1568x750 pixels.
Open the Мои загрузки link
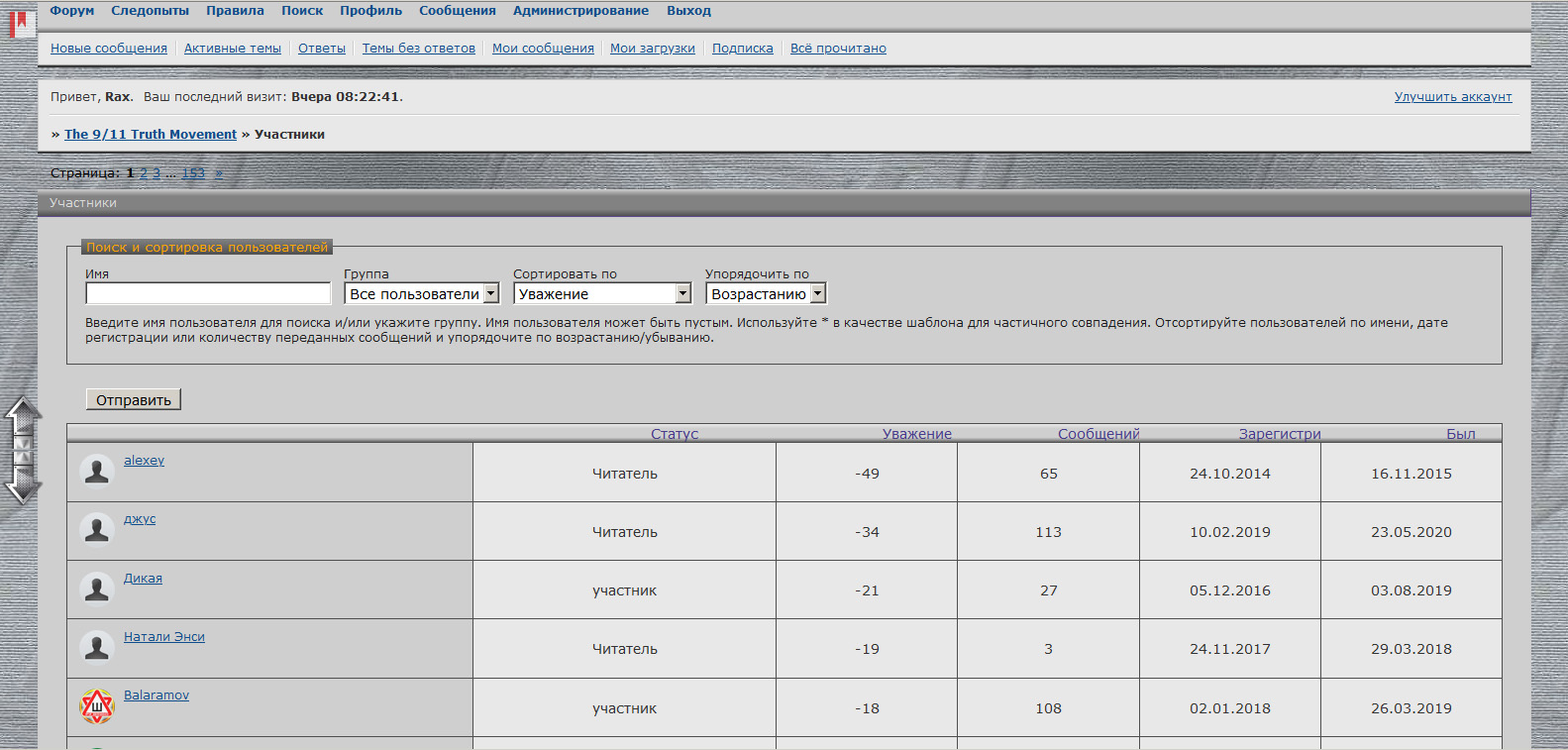[653, 49]
